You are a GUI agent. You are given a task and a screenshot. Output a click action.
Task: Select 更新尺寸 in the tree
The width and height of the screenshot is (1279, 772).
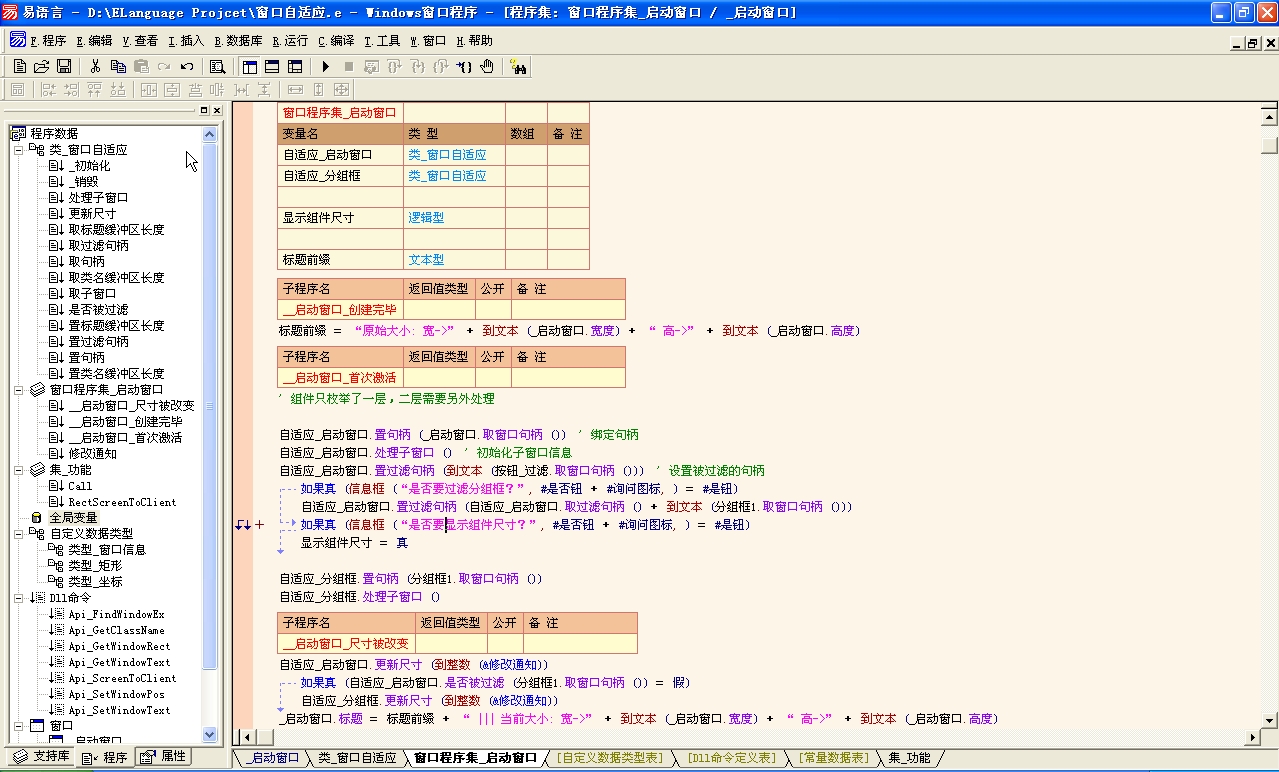tap(92, 214)
